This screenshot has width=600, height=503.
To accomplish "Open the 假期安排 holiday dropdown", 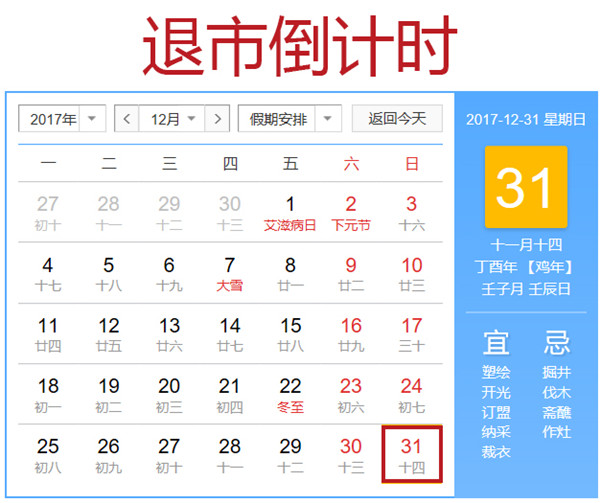I will coord(290,119).
